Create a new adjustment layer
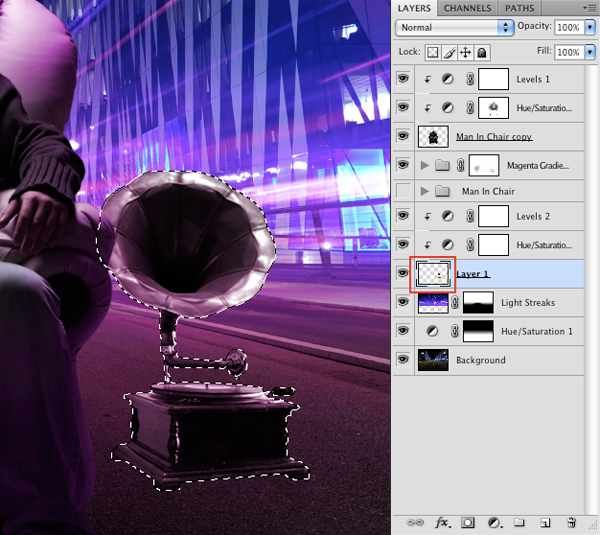The height and width of the screenshot is (535, 600). [494, 522]
